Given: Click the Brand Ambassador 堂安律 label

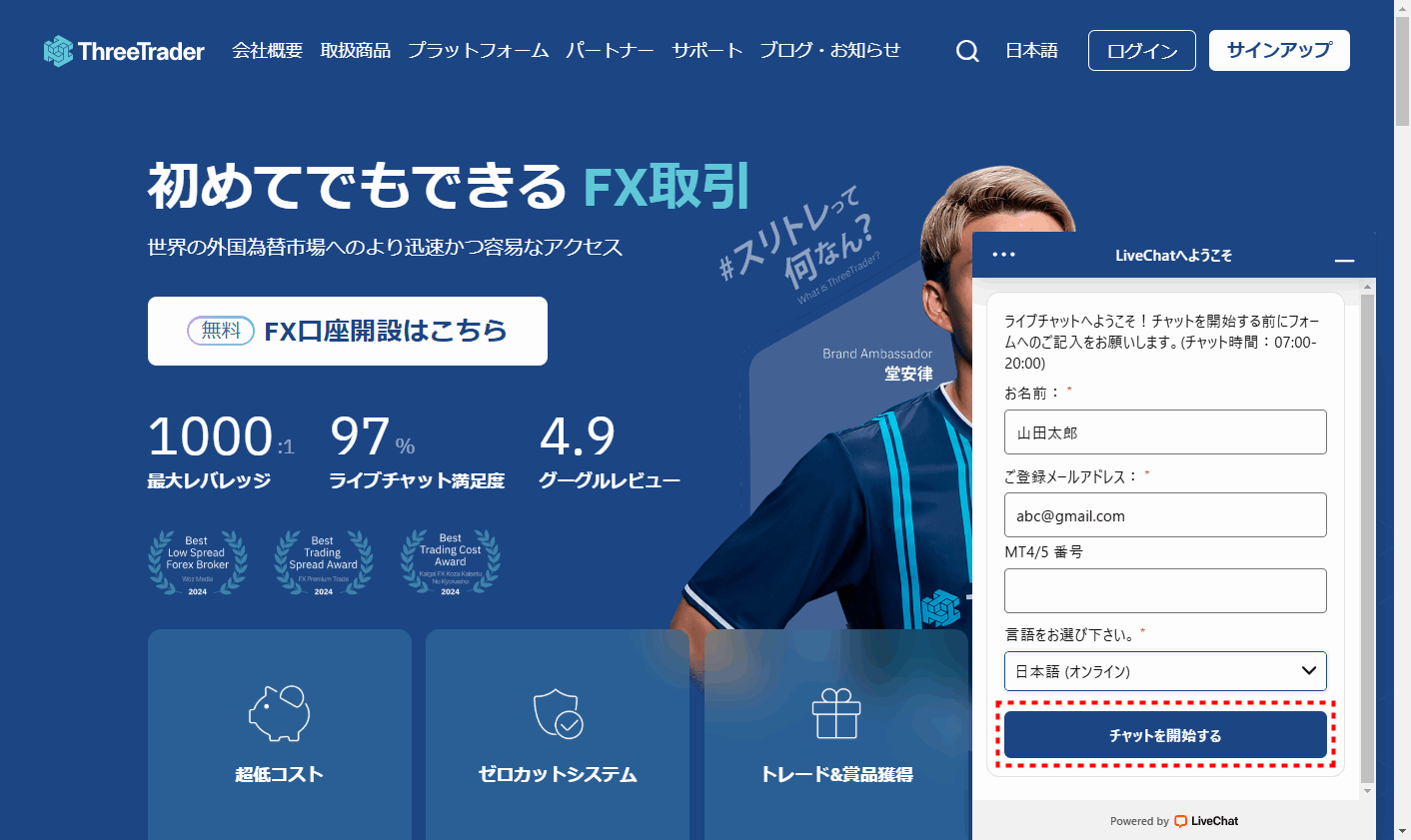Looking at the screenshot, I should pos(877,364).
